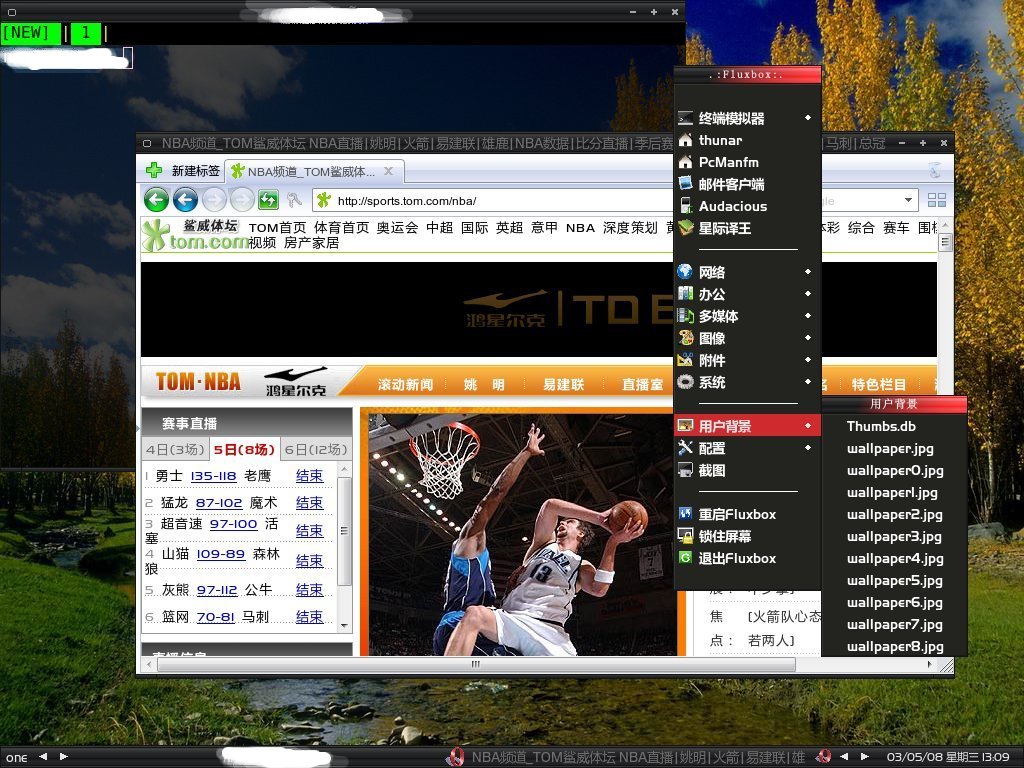This screenshot has width=1024, height=768.
Task: Click the green new tab plus icon
Action: click(x=154, y=170)
